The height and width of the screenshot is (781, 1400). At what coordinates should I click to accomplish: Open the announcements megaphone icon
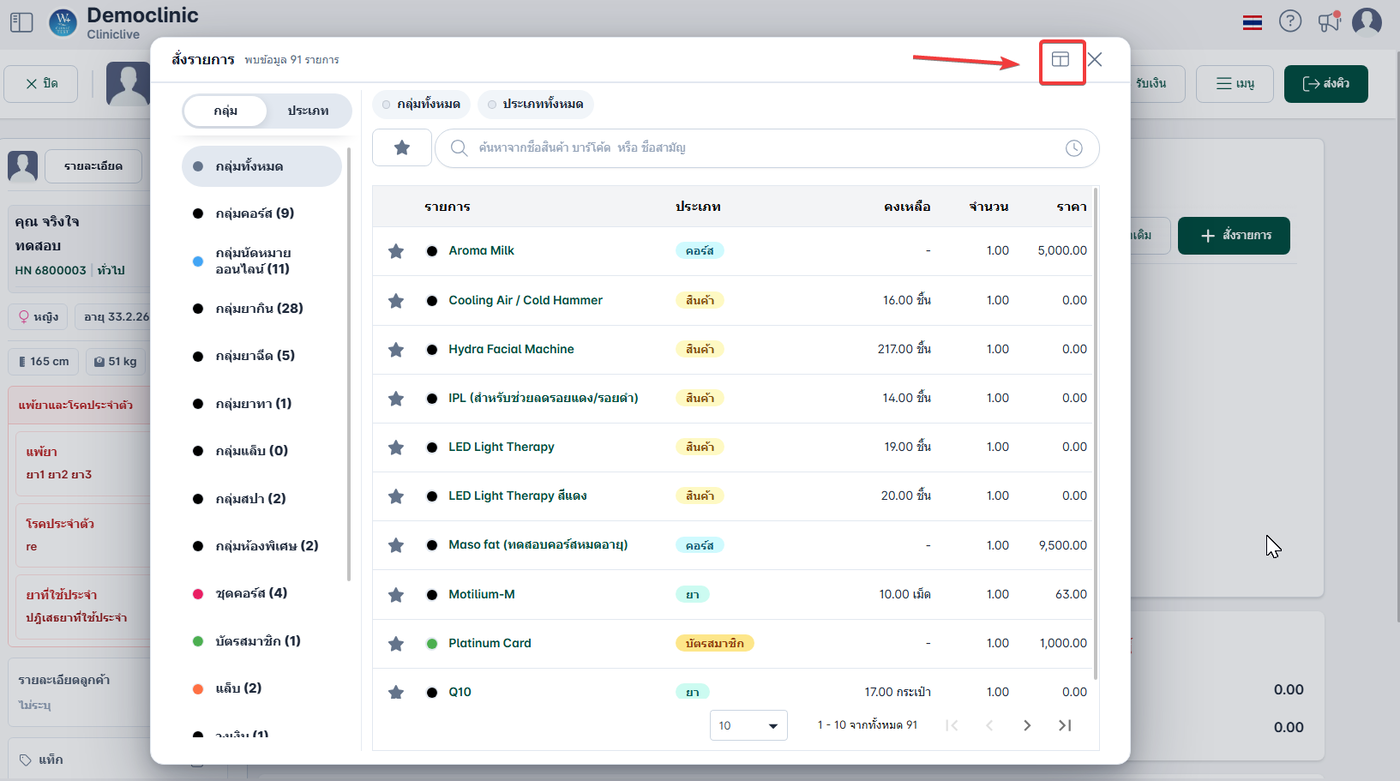click(x=1329, y=21)
